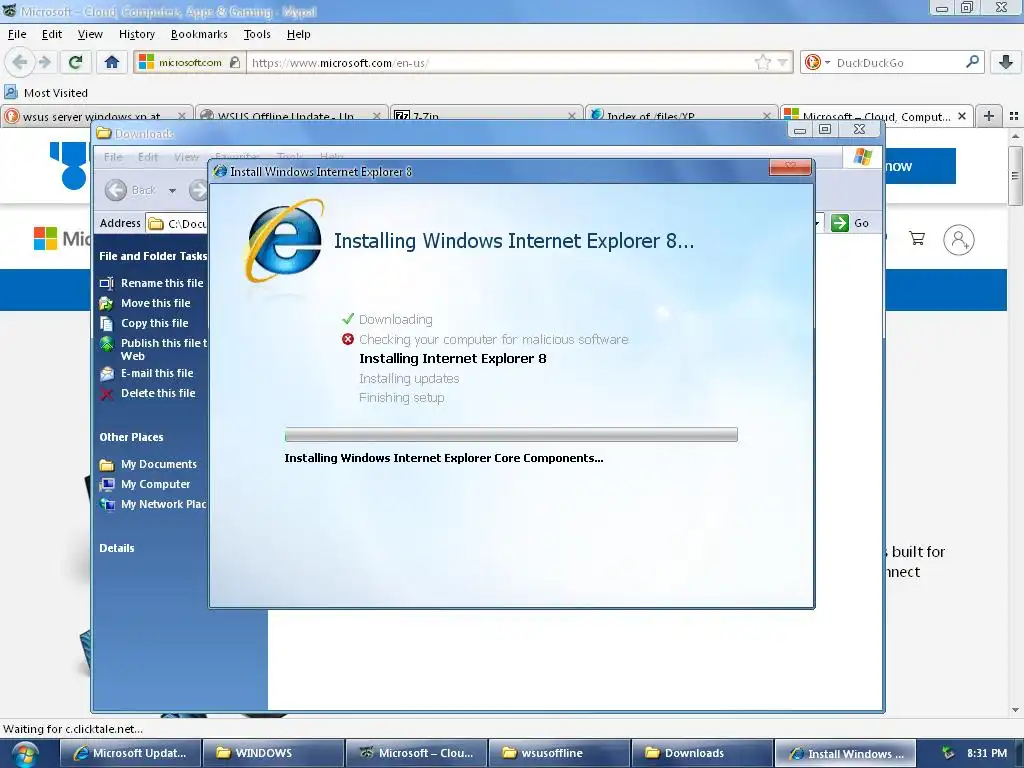Open the URL history dropdown arrow
The image size is (1024, 768).
tap(782, 63)
